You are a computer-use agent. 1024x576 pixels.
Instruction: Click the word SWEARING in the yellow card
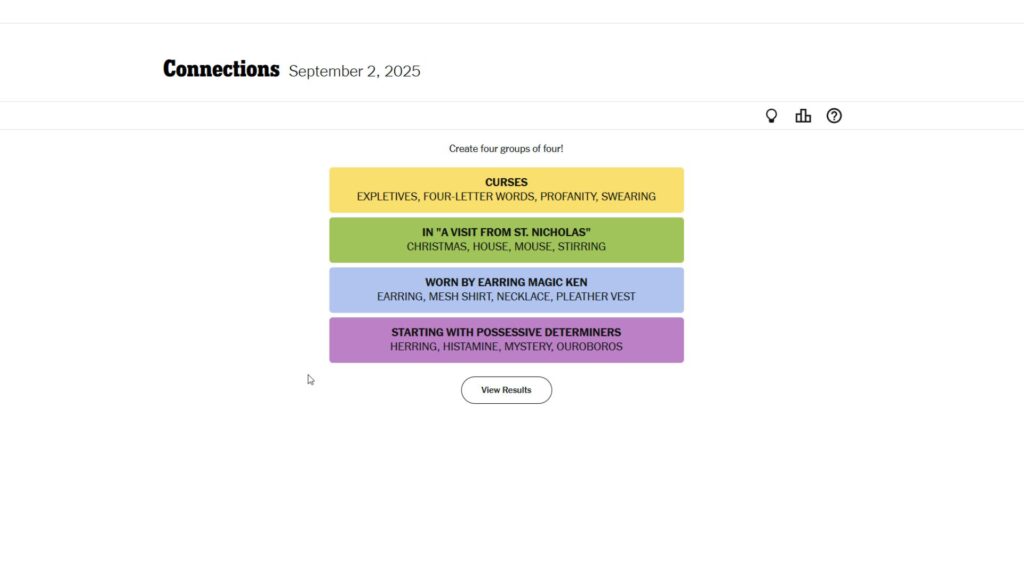click(x=630, y=196)
